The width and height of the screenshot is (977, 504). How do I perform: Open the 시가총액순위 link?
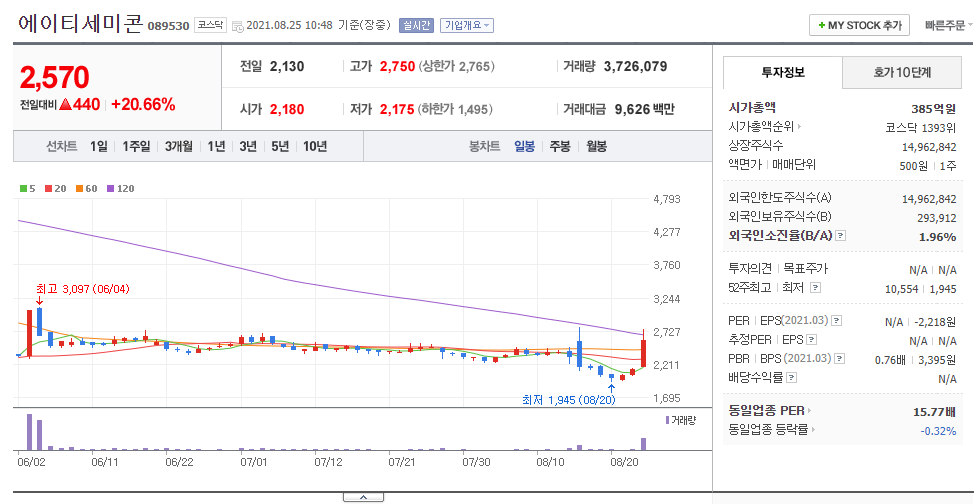[761, 127]
